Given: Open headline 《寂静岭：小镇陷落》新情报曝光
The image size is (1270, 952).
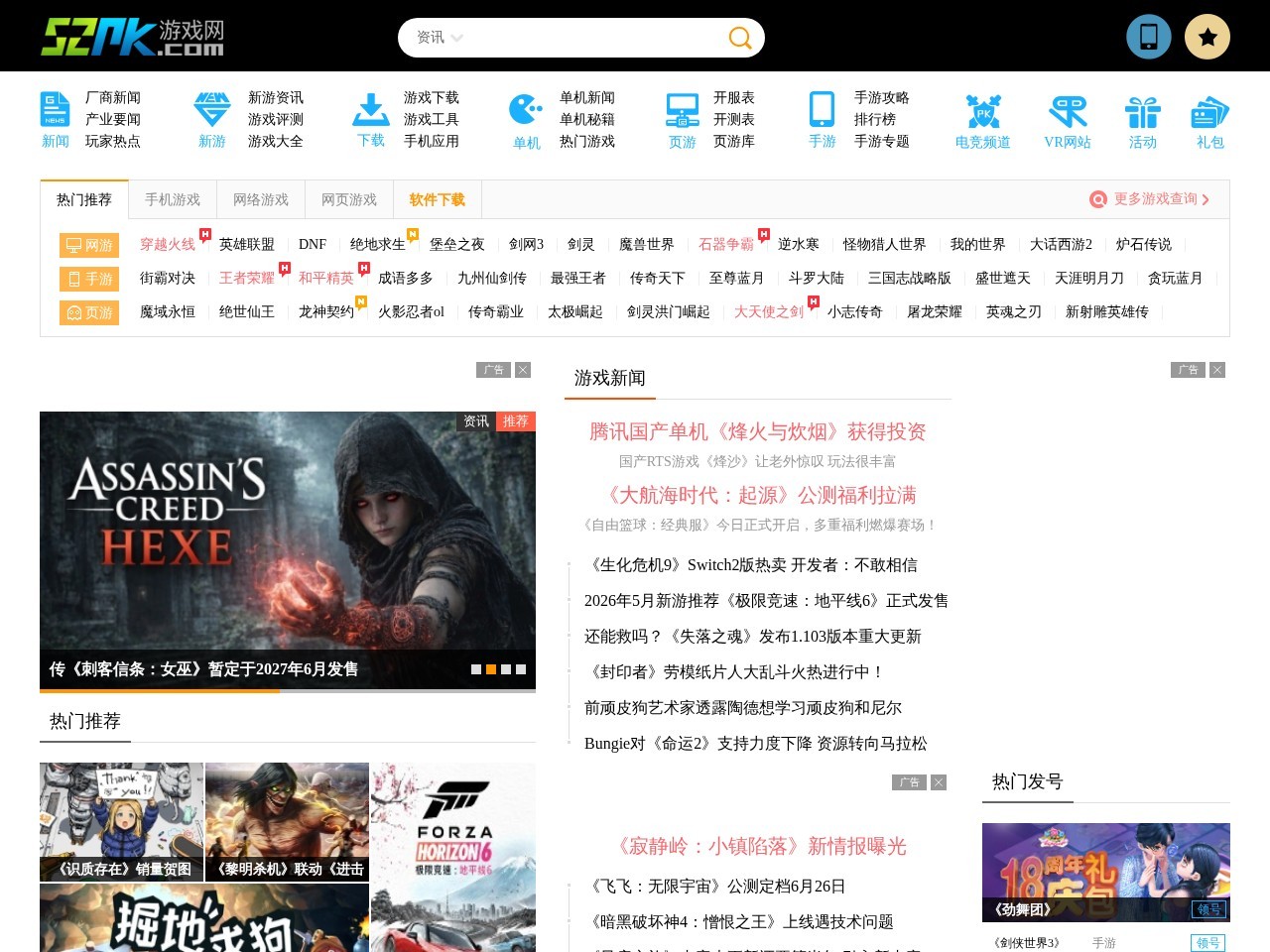Looking at the screenshot, I should [758, 846].
